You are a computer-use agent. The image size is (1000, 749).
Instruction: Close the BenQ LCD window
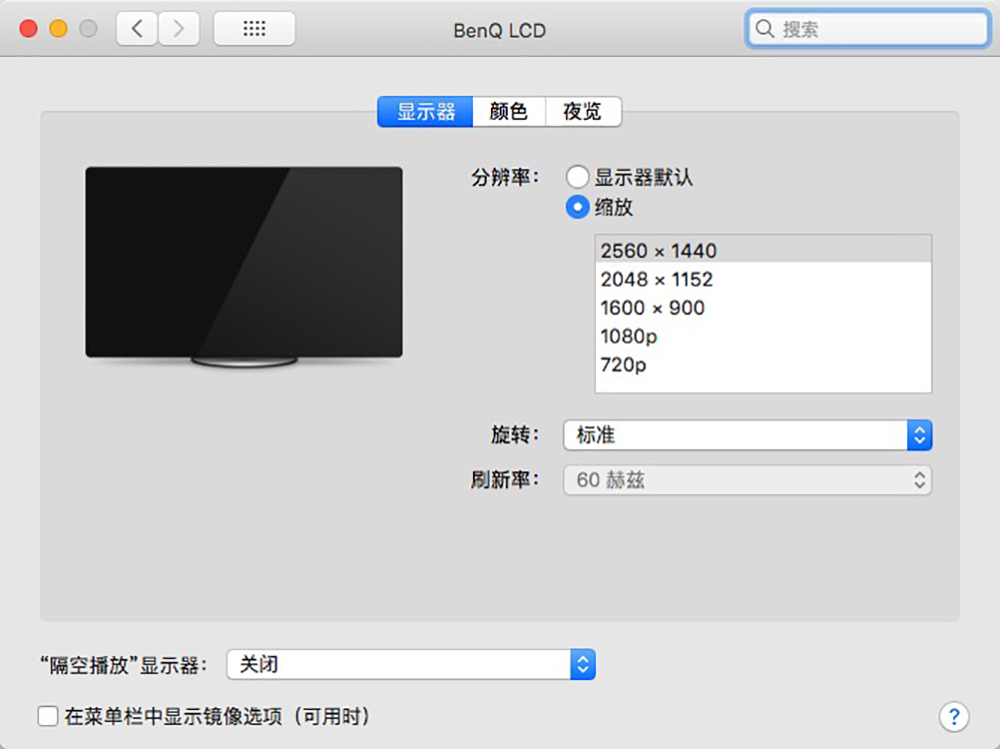click(x=28, y=29)
